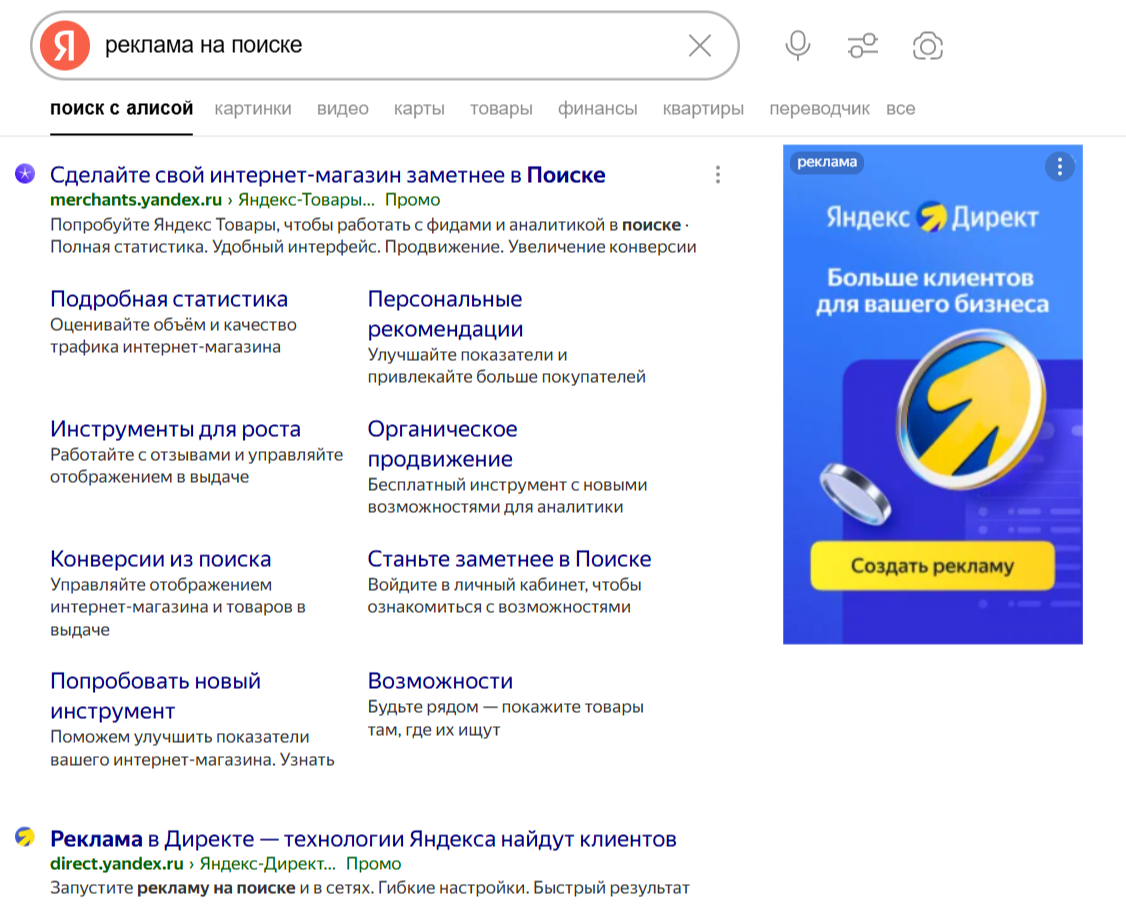Open search settings sliders icon

pos(862,45)
